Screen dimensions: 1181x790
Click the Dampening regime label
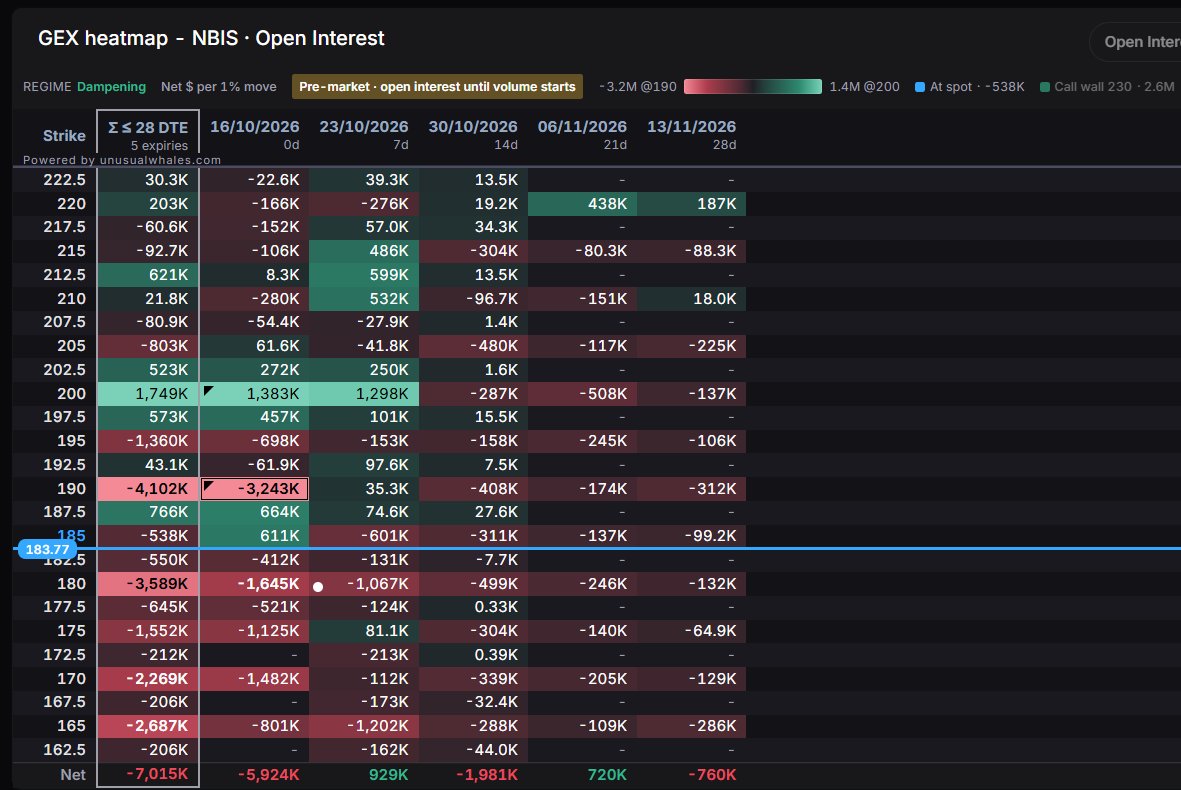coord(111,87)
